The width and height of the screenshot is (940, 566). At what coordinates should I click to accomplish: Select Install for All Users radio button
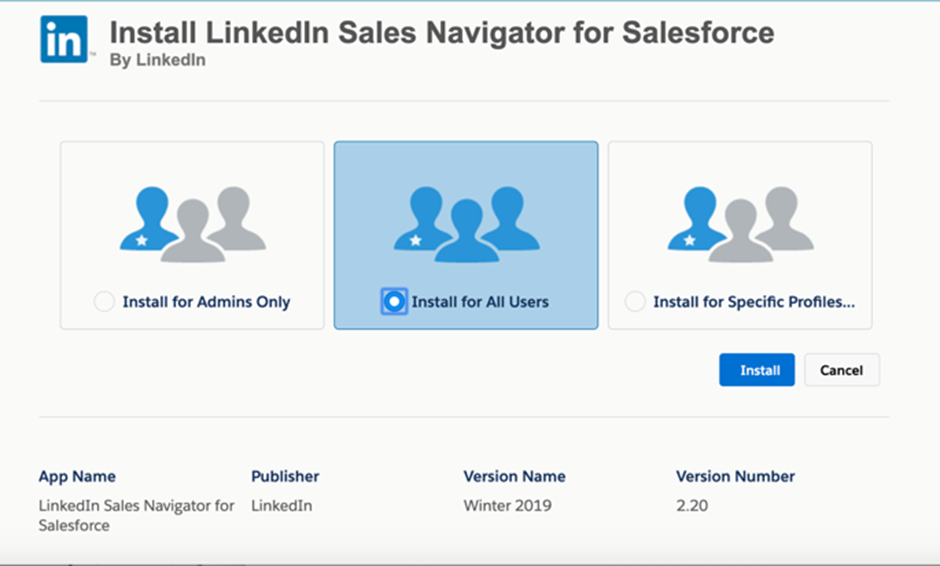point(394,301)
